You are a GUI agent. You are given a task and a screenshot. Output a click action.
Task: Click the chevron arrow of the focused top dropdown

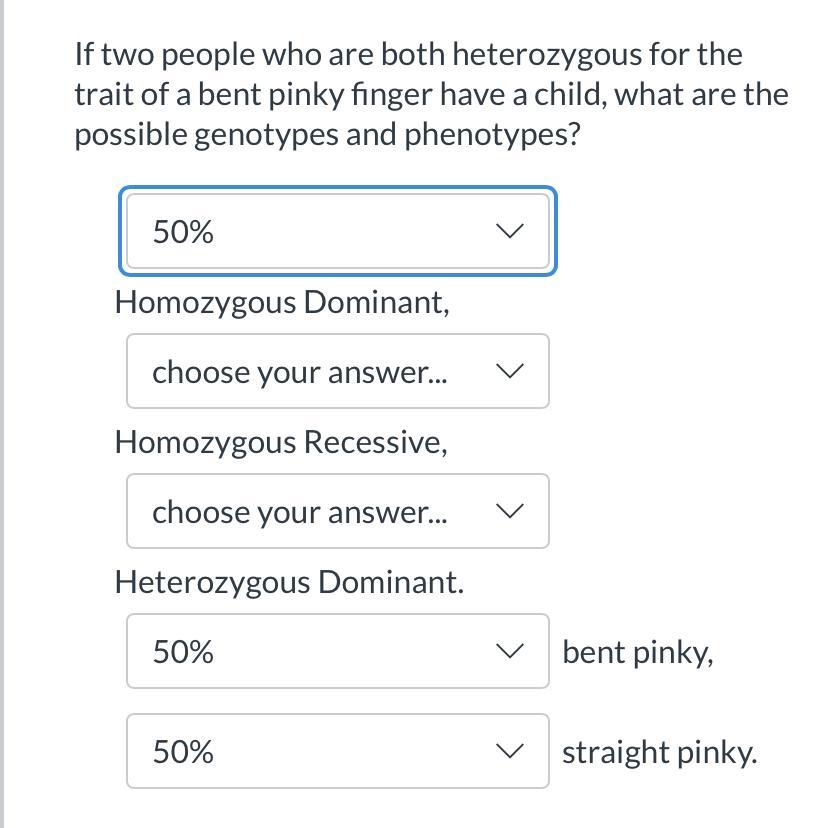point(509,232)
